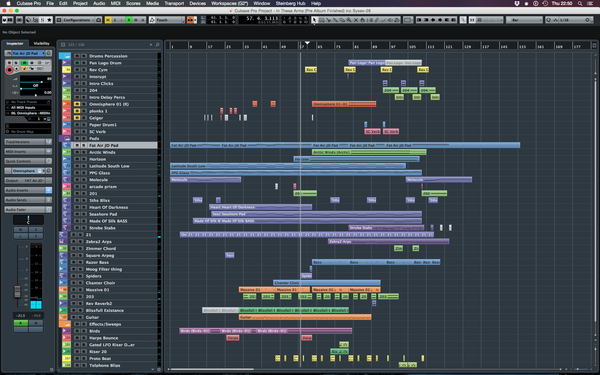The height and width of the screenshot is (375, 600).
Task: Select the Arctic Winds part in timeline
Action: coord(369,152)
